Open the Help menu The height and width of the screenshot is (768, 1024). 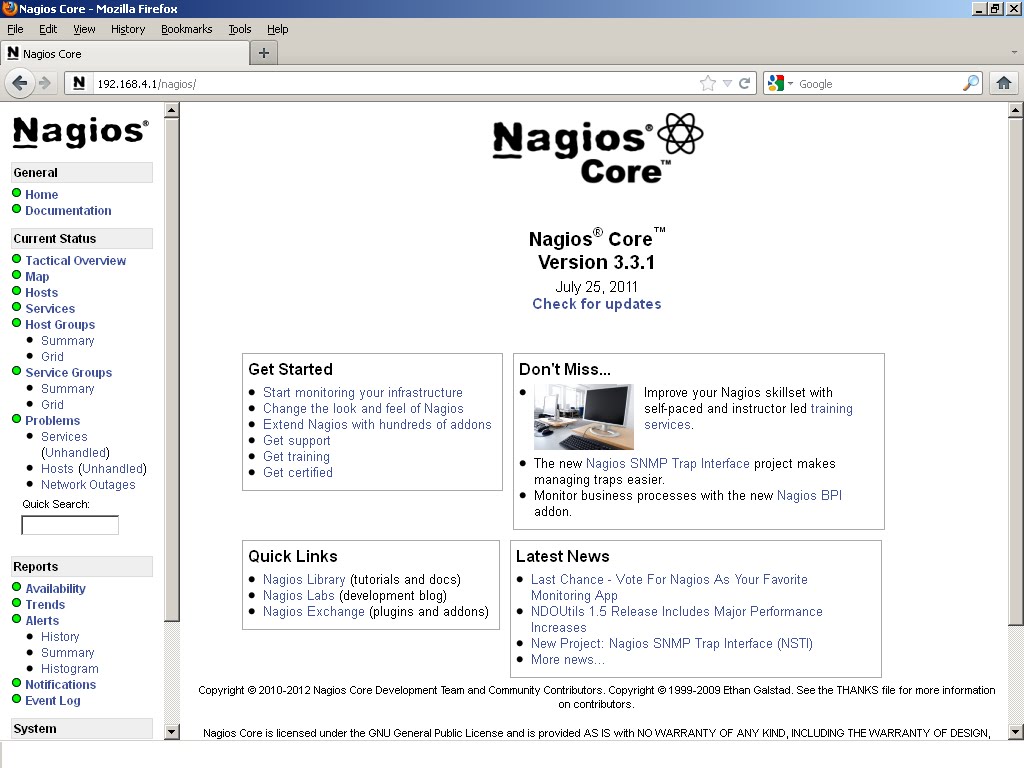tap(278, 29)
